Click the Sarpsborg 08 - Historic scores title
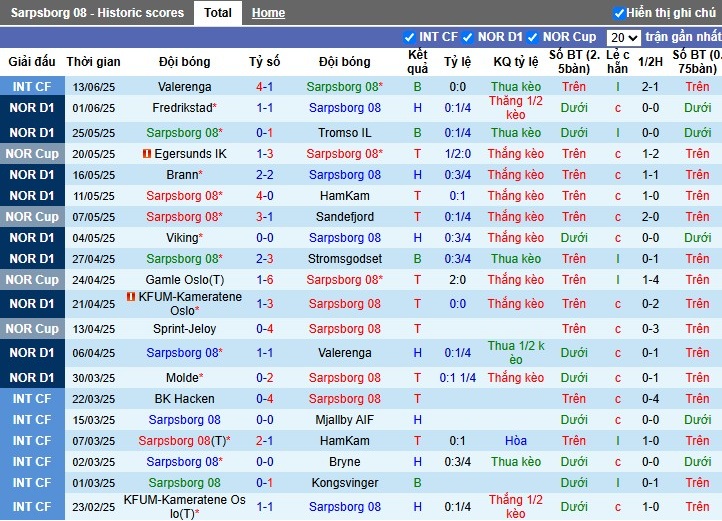722x521 pixels. click(97, 13)
